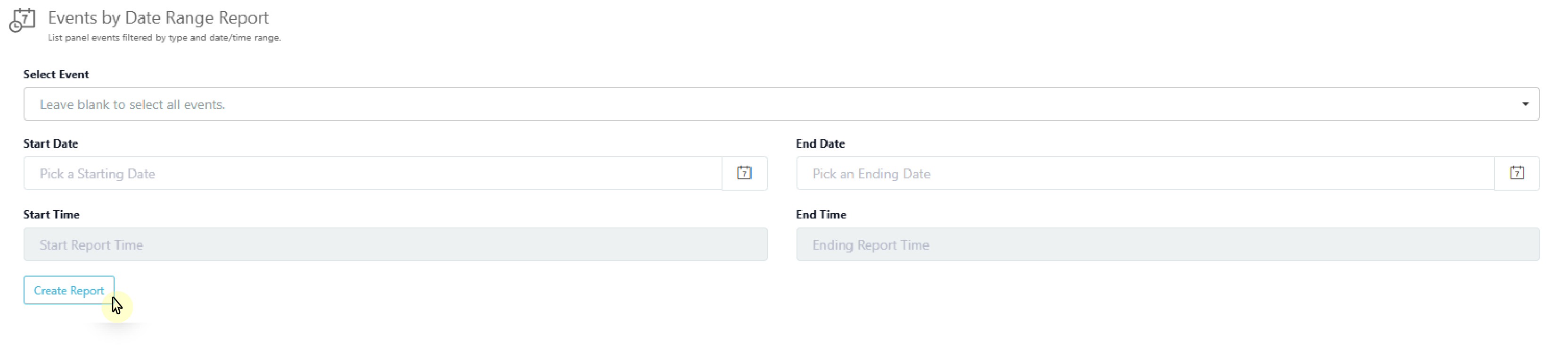1568x353 pixels.
Task: Click the Start Report Time field
Action: (395, 244)
